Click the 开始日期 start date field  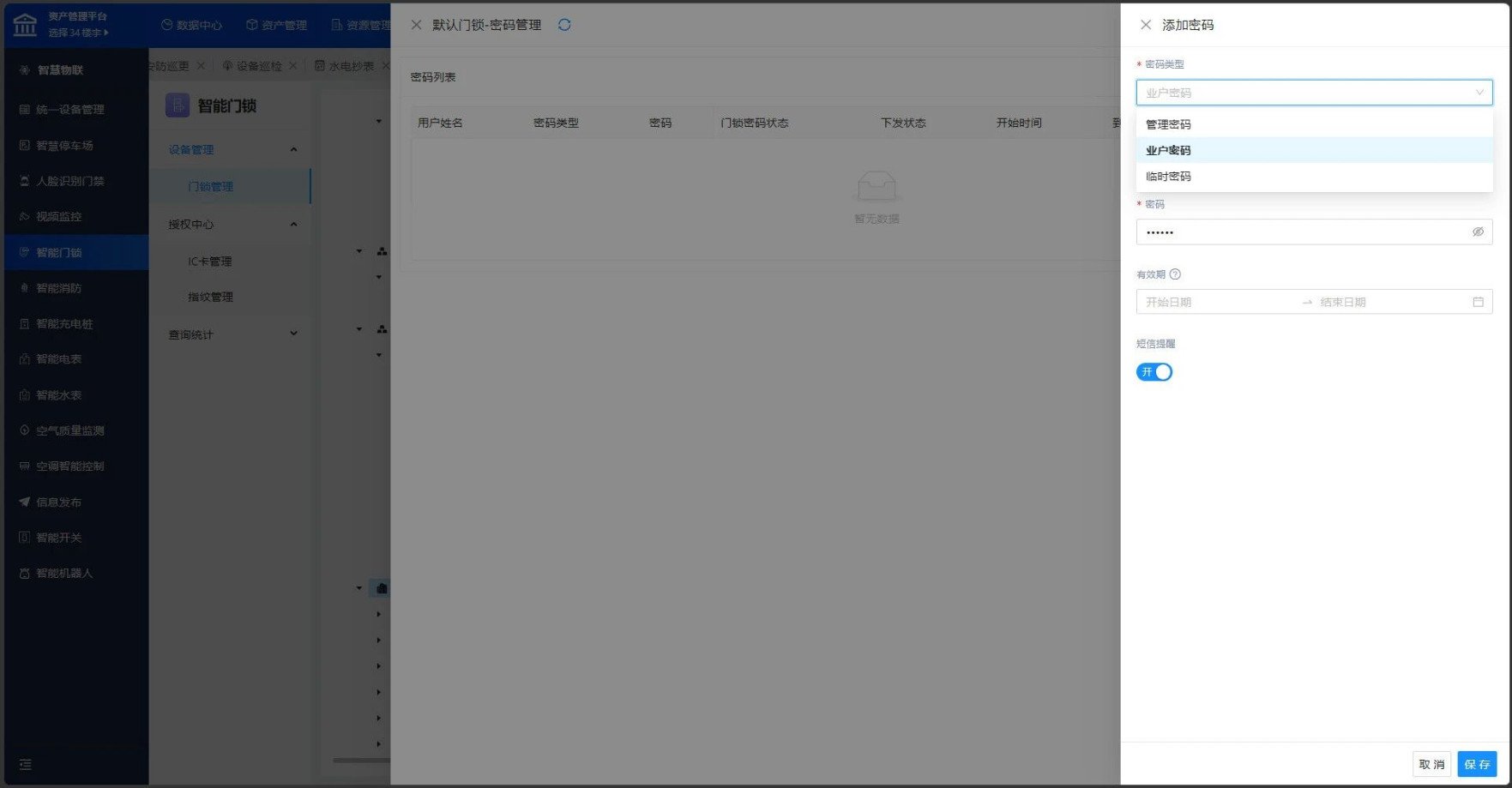coord(1219,302)
